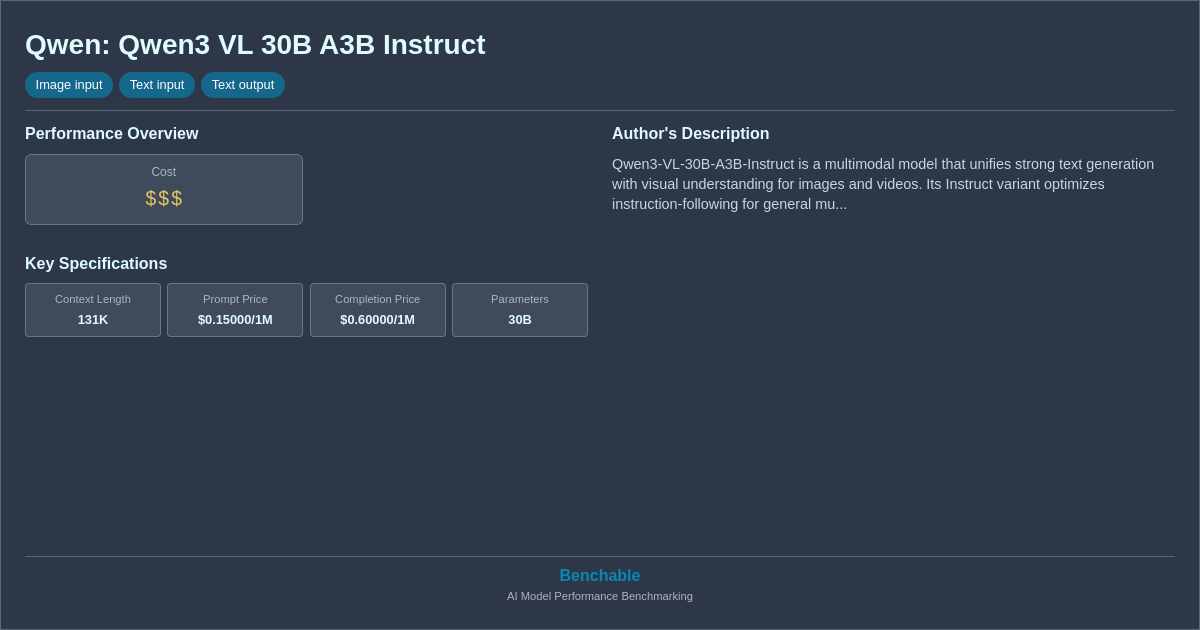Click the Image input capability badge

click(68, 85)
